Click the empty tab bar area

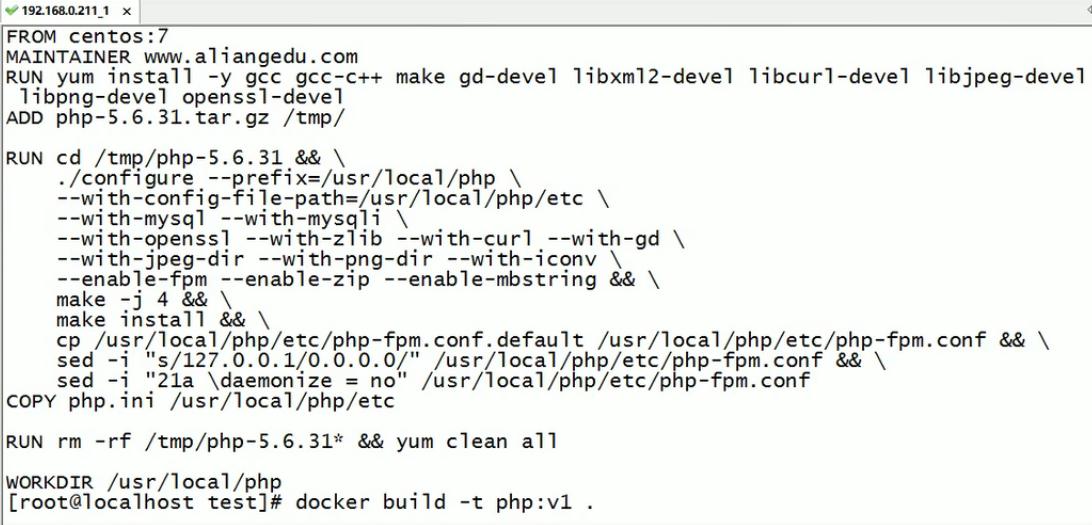(600, 11)
